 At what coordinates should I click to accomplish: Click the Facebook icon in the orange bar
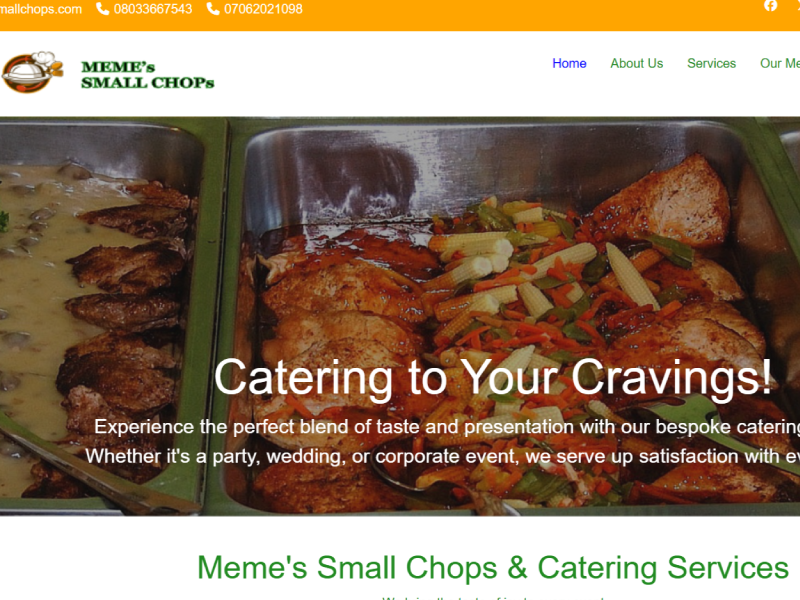click(x=770, y=6)
